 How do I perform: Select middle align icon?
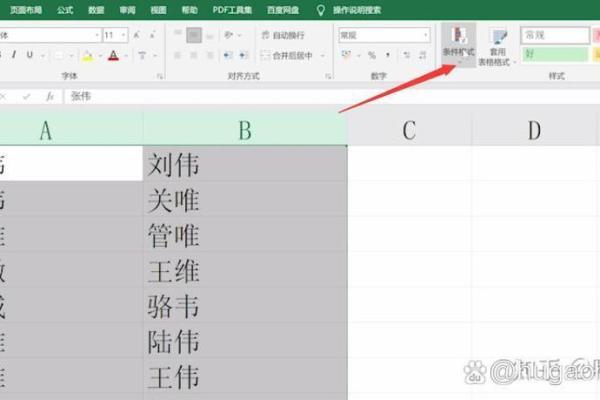194,35
